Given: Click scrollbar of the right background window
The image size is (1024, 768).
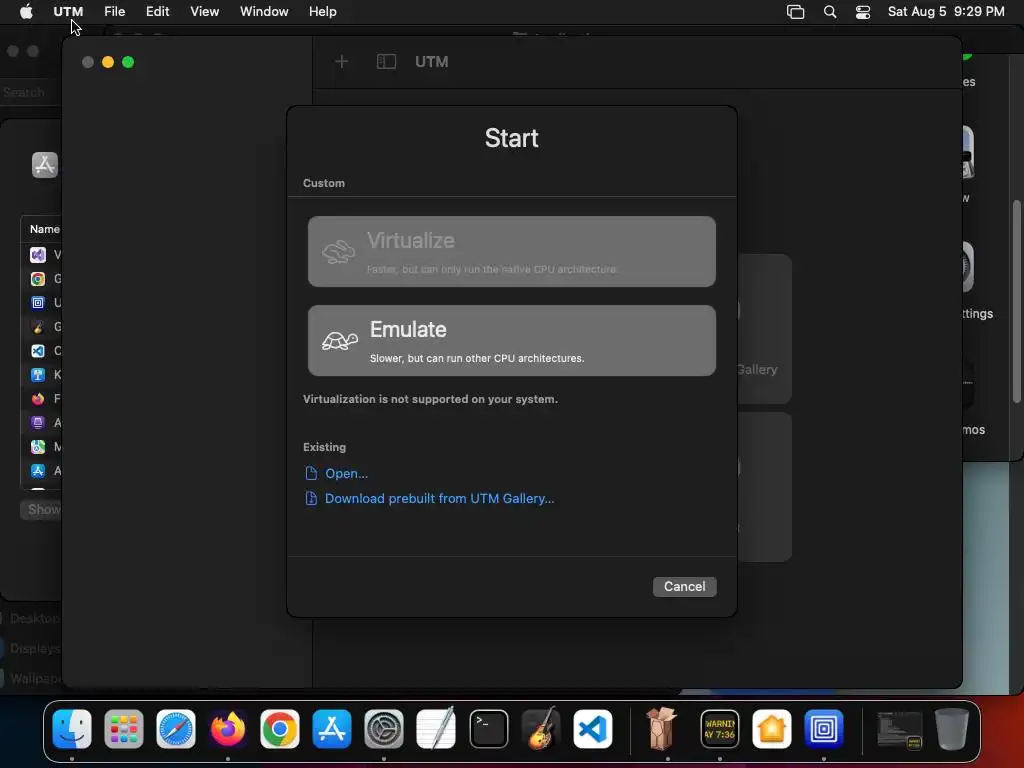Looking at the screenshot, I should [1016, 300].
